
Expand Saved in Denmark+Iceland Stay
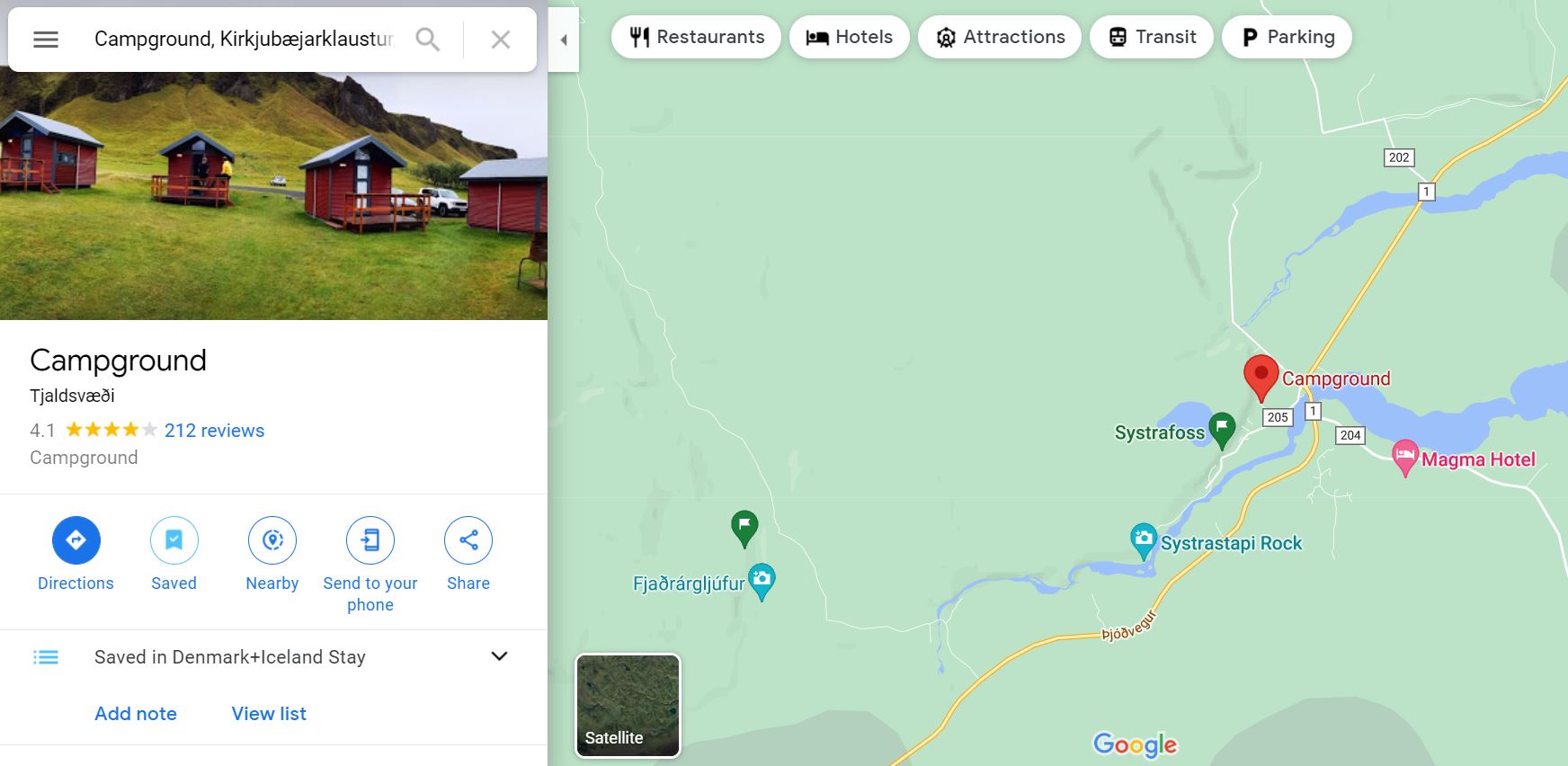click(x=499, y=656)
